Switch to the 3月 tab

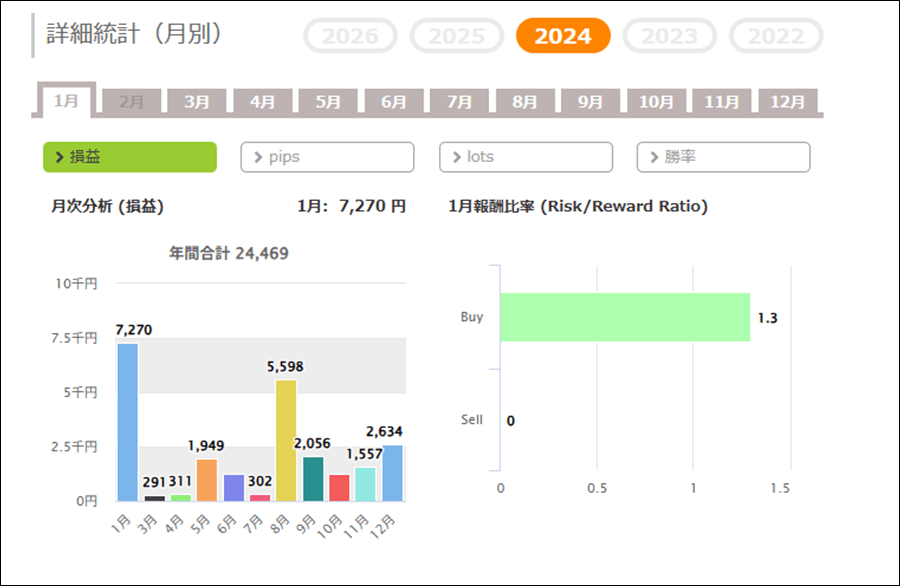tap(197, 102)
